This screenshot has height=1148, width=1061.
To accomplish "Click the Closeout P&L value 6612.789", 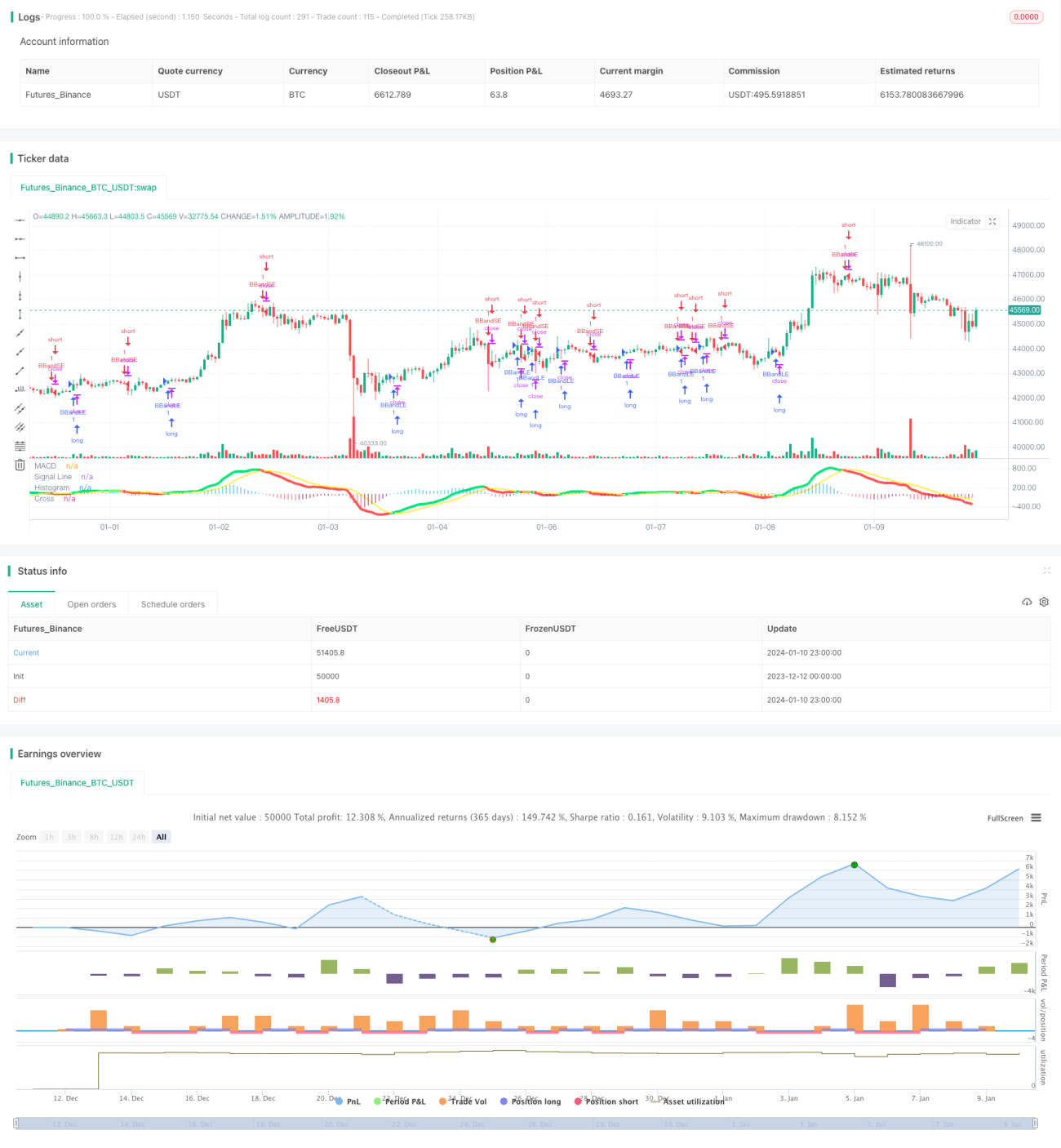I will (x=393, y=95).
